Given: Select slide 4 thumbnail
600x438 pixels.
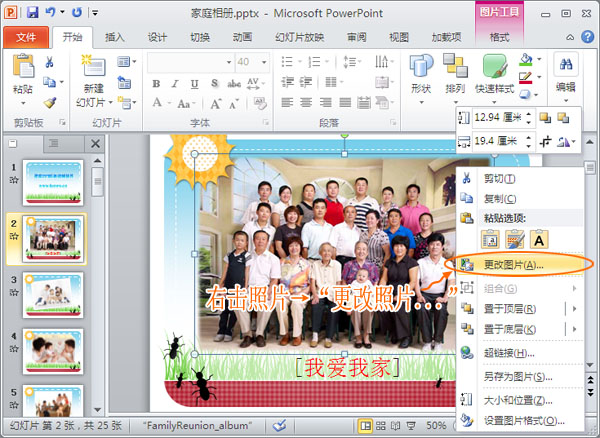Looking at the screenshot, I should click(x=53, y=351).
